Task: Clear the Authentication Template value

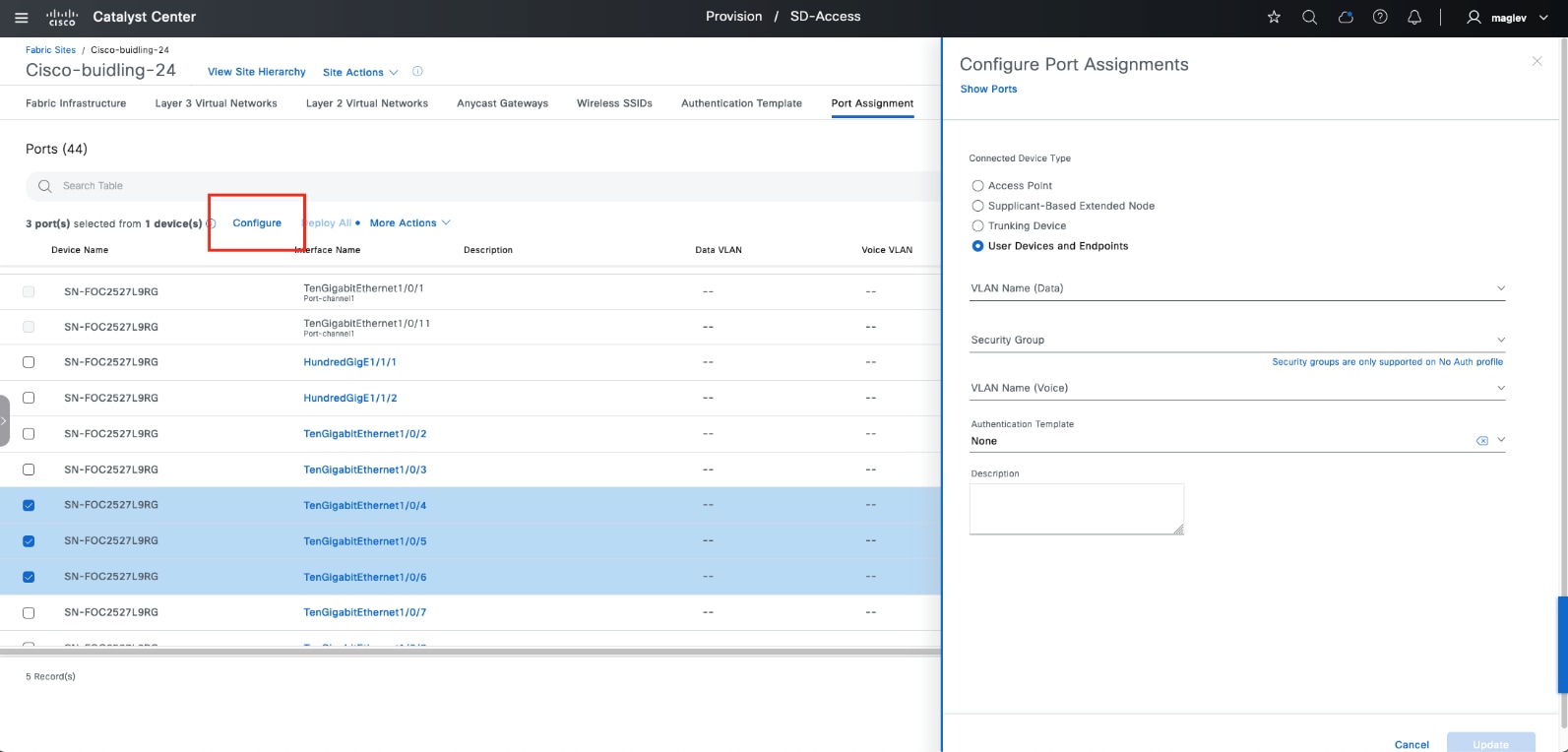Action: click(1481, 441)
